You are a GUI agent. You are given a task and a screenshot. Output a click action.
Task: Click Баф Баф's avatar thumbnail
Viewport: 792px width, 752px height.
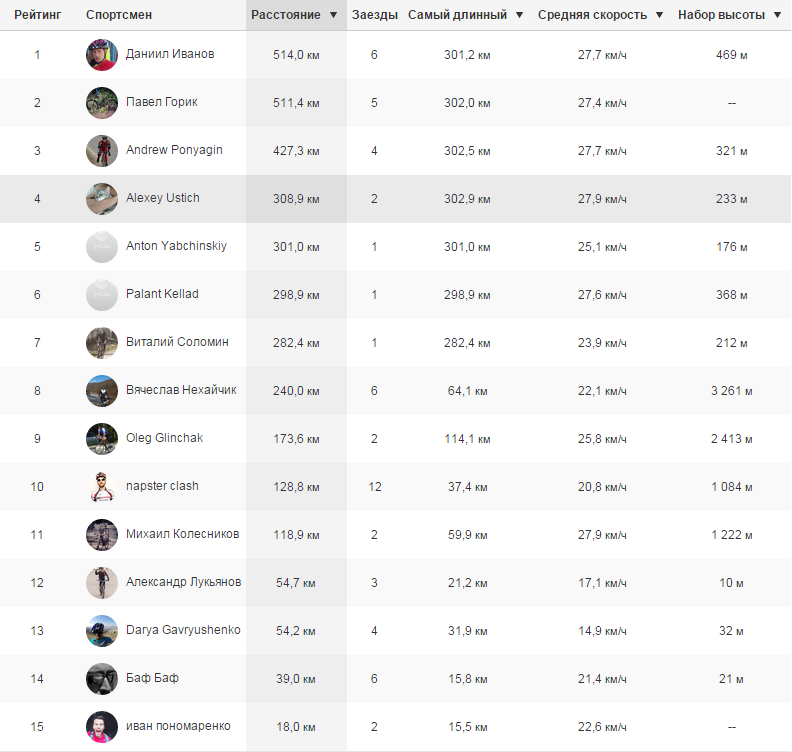click(x=102, y=679)
